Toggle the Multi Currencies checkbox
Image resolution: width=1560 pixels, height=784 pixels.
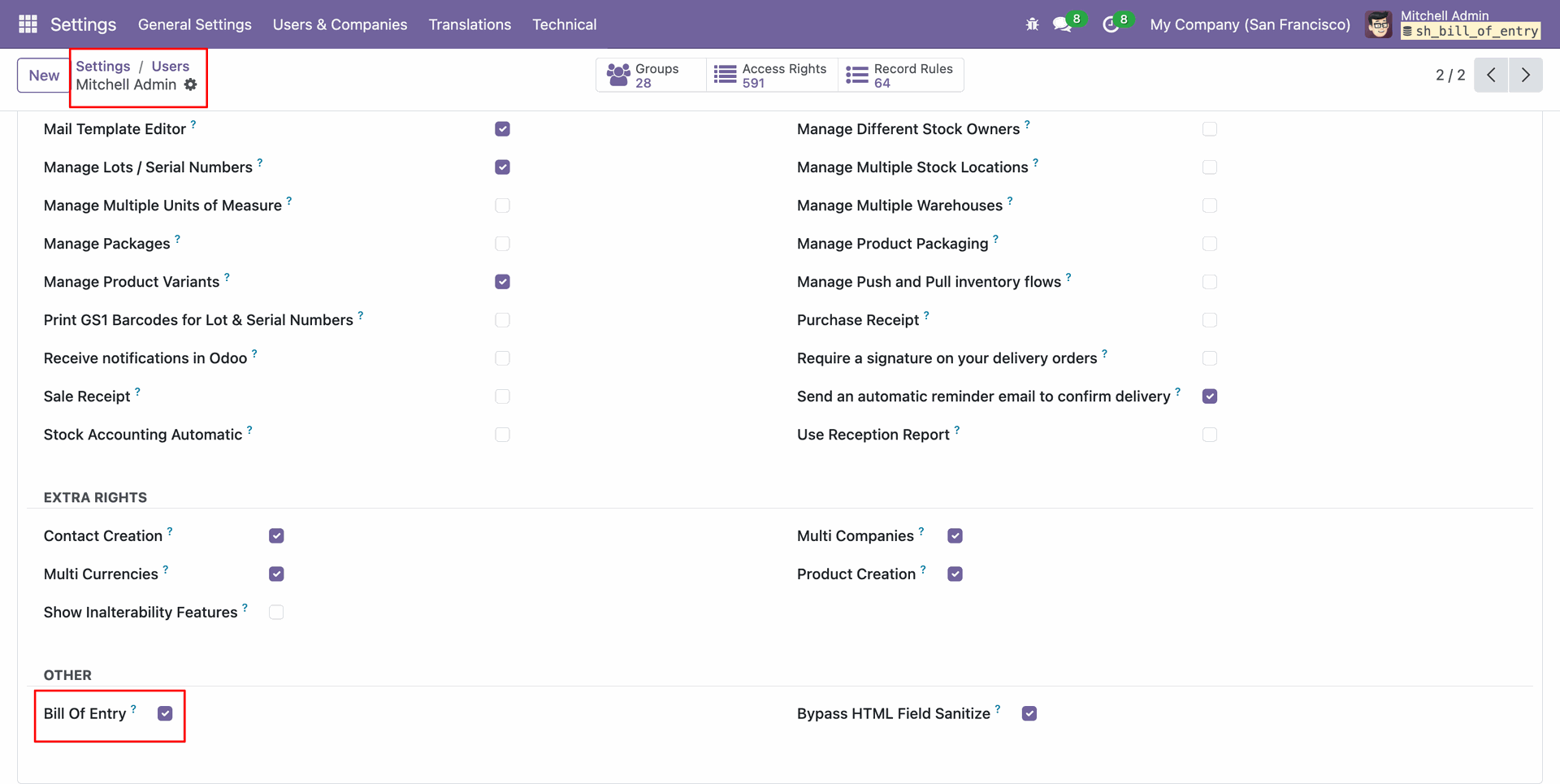[x=276, y=574]
